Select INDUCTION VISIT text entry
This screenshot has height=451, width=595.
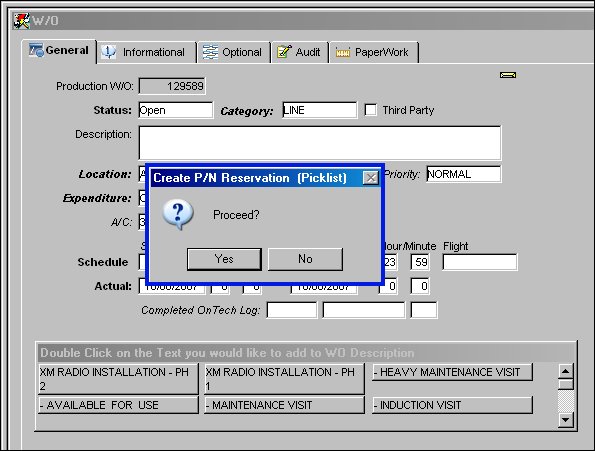pos(452,405)
